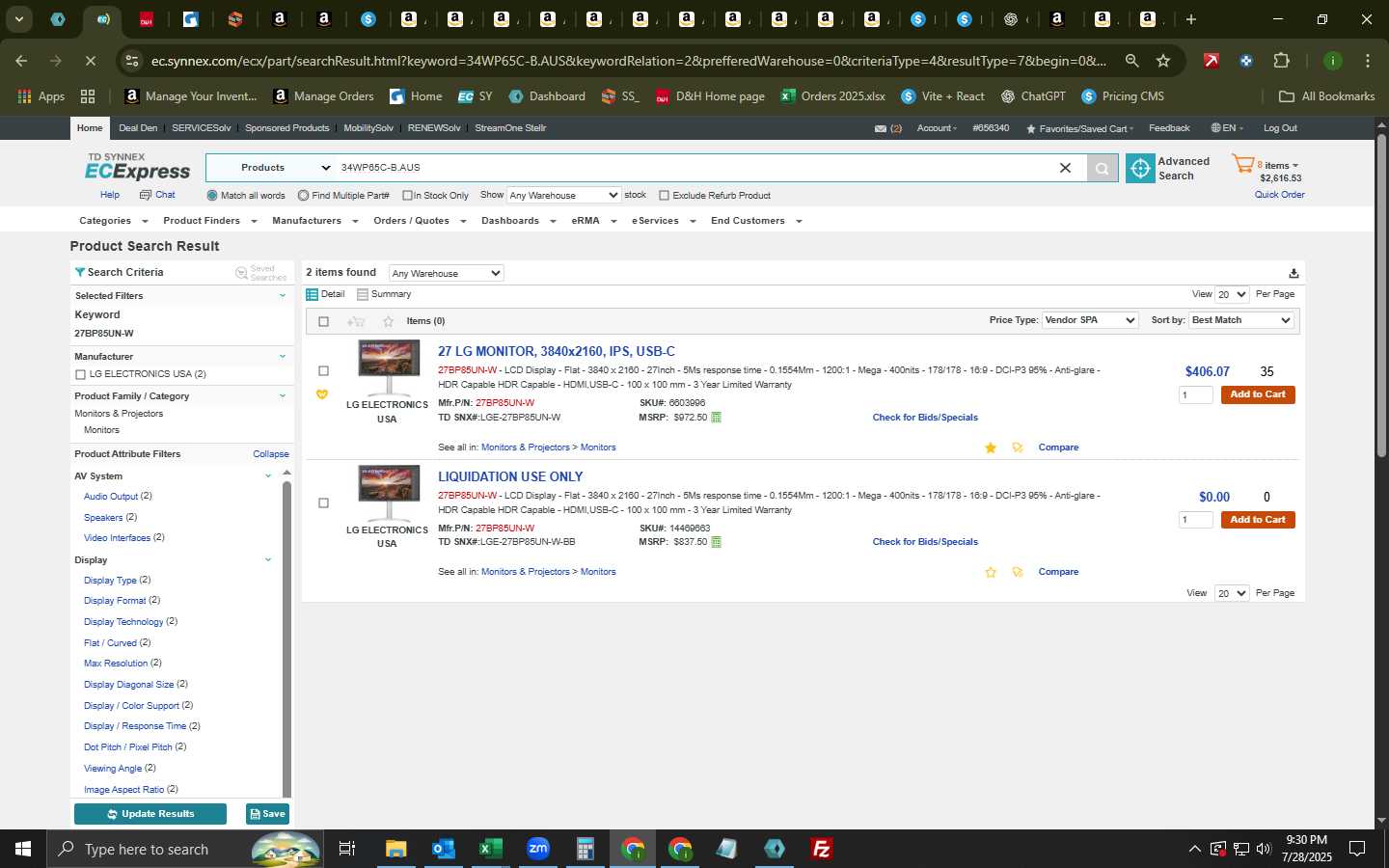Toggle select-all checkbox in Items header

click(x=323, y=321)
